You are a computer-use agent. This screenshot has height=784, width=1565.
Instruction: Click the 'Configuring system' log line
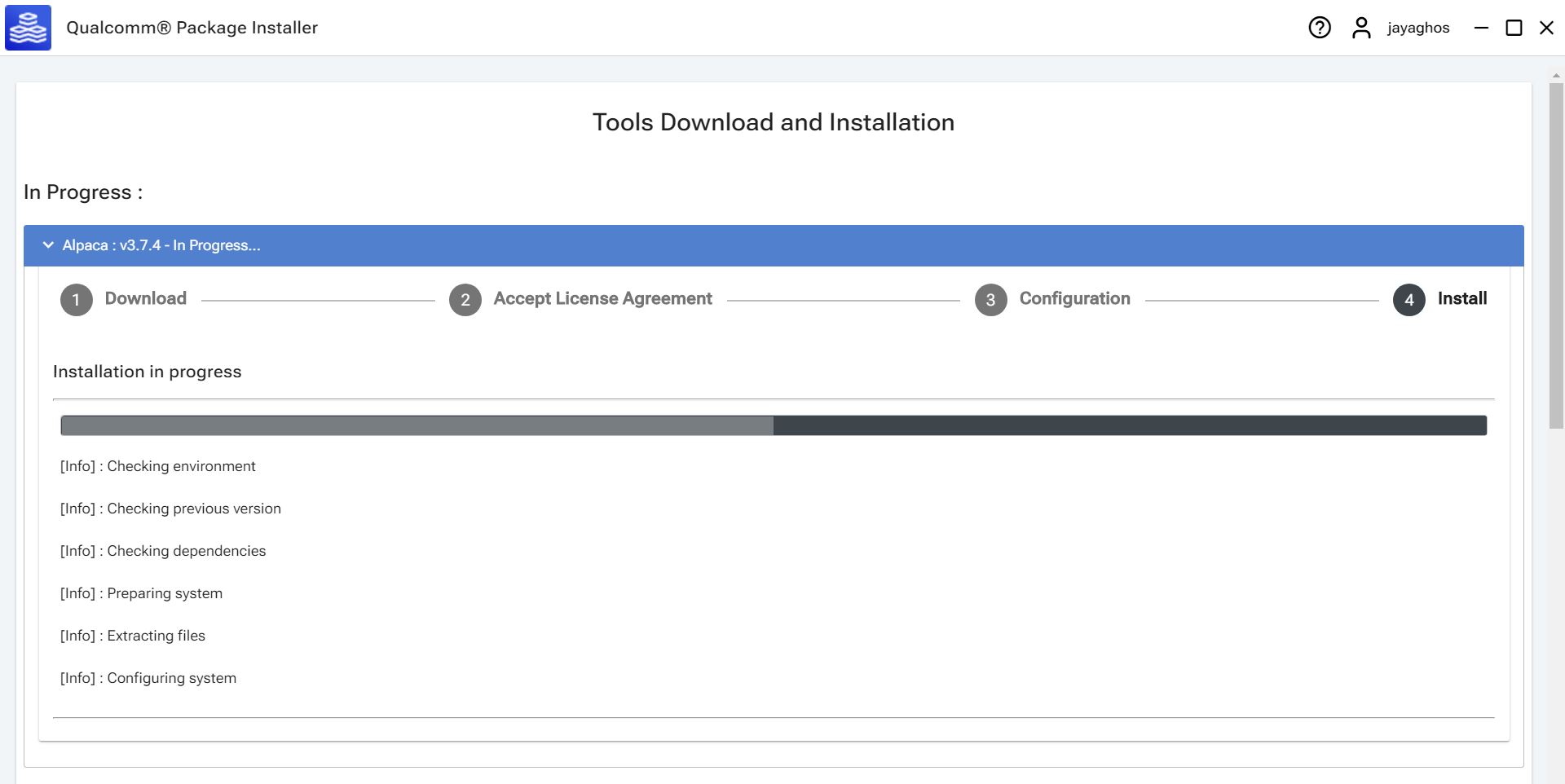click(148, 678)
